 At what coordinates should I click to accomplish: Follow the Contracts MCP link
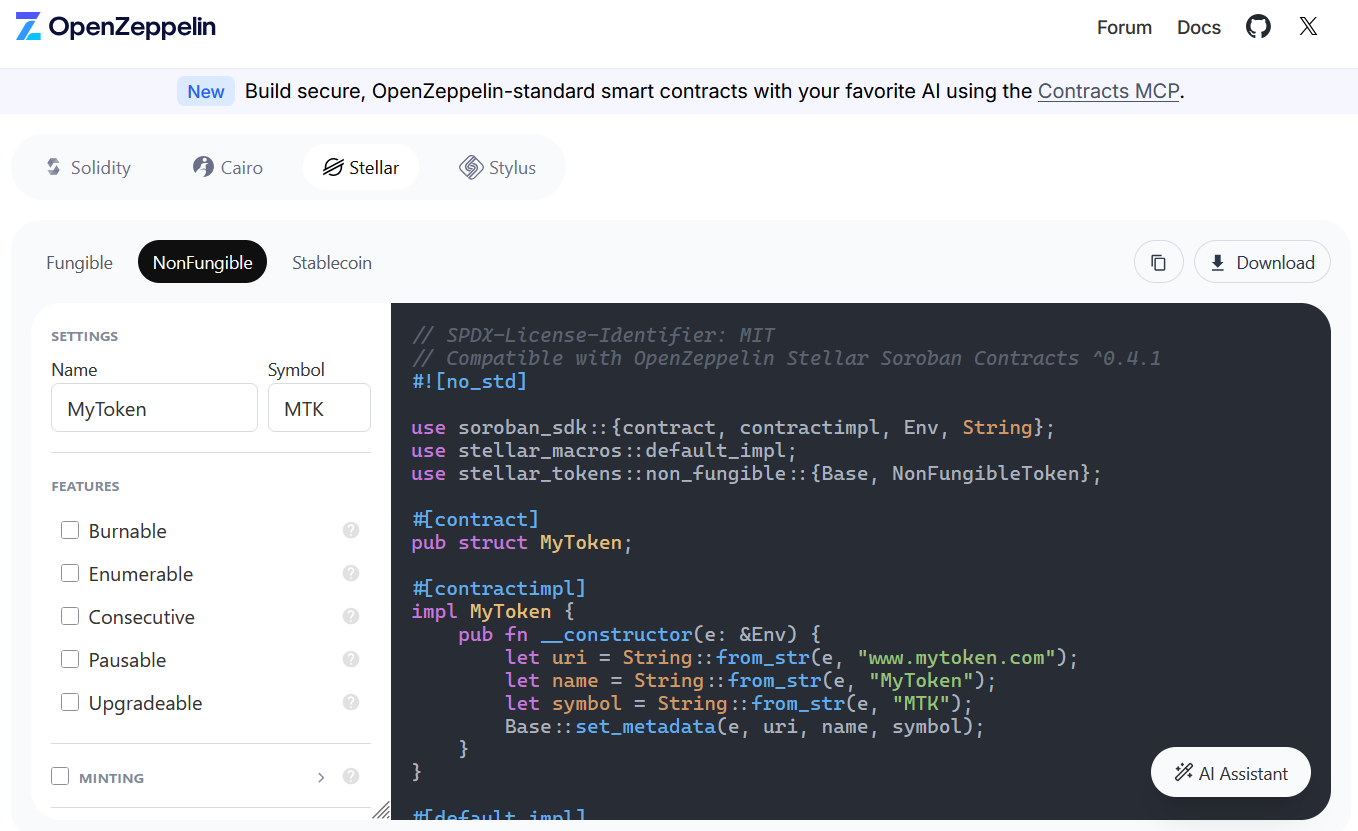(x=1109, y=91)
